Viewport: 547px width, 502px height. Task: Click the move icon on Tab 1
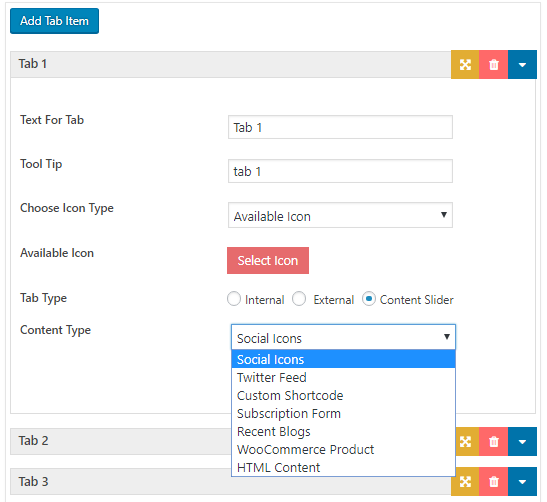pyautogui.click(x=465, y=65)
